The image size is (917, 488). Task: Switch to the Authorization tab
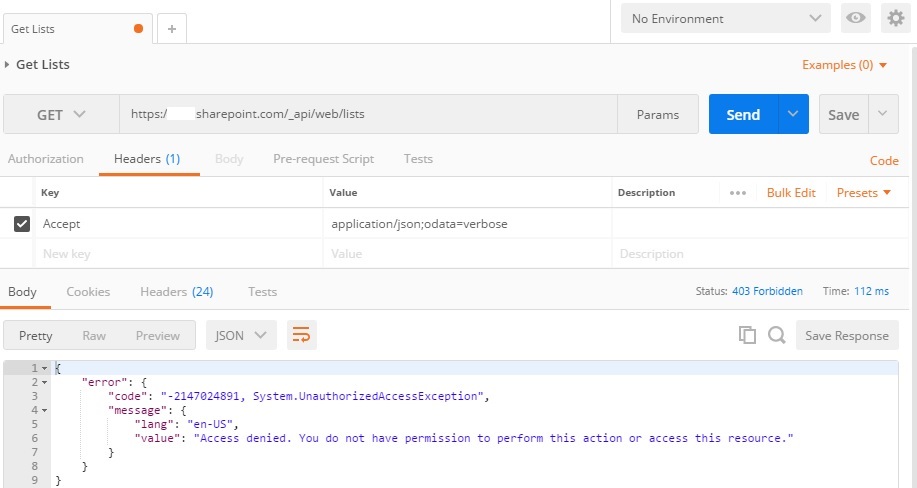pos(46,159)
